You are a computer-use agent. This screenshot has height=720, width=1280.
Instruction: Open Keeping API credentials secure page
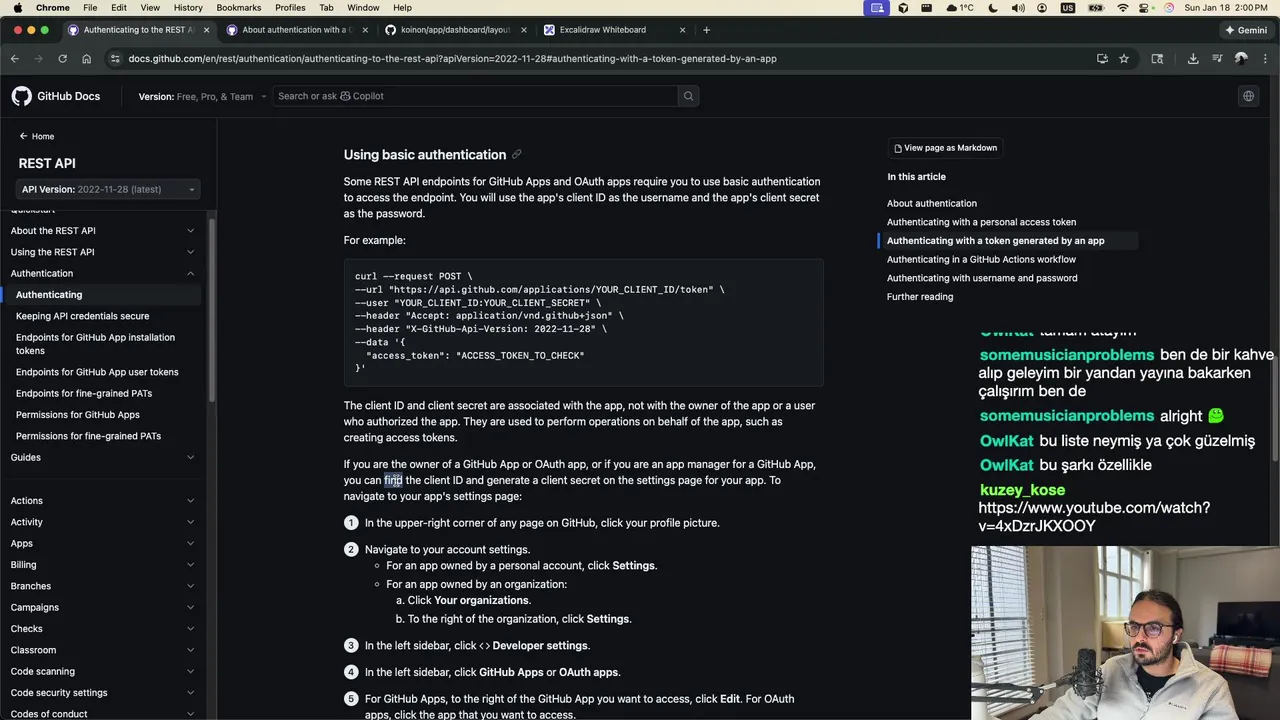[x=83, y=316]
